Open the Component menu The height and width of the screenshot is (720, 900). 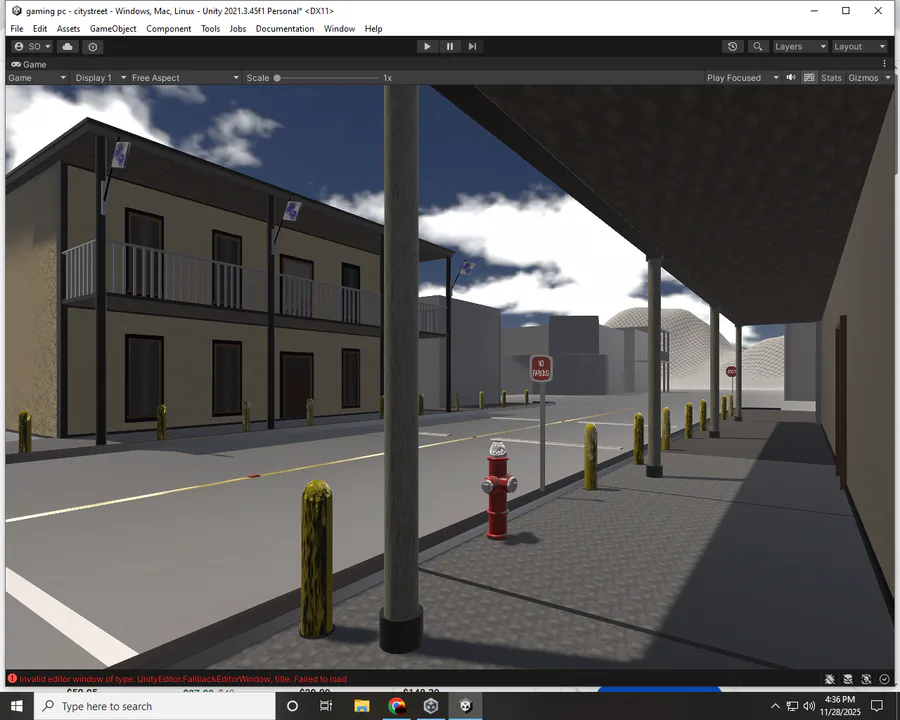(x=169, y=29)
